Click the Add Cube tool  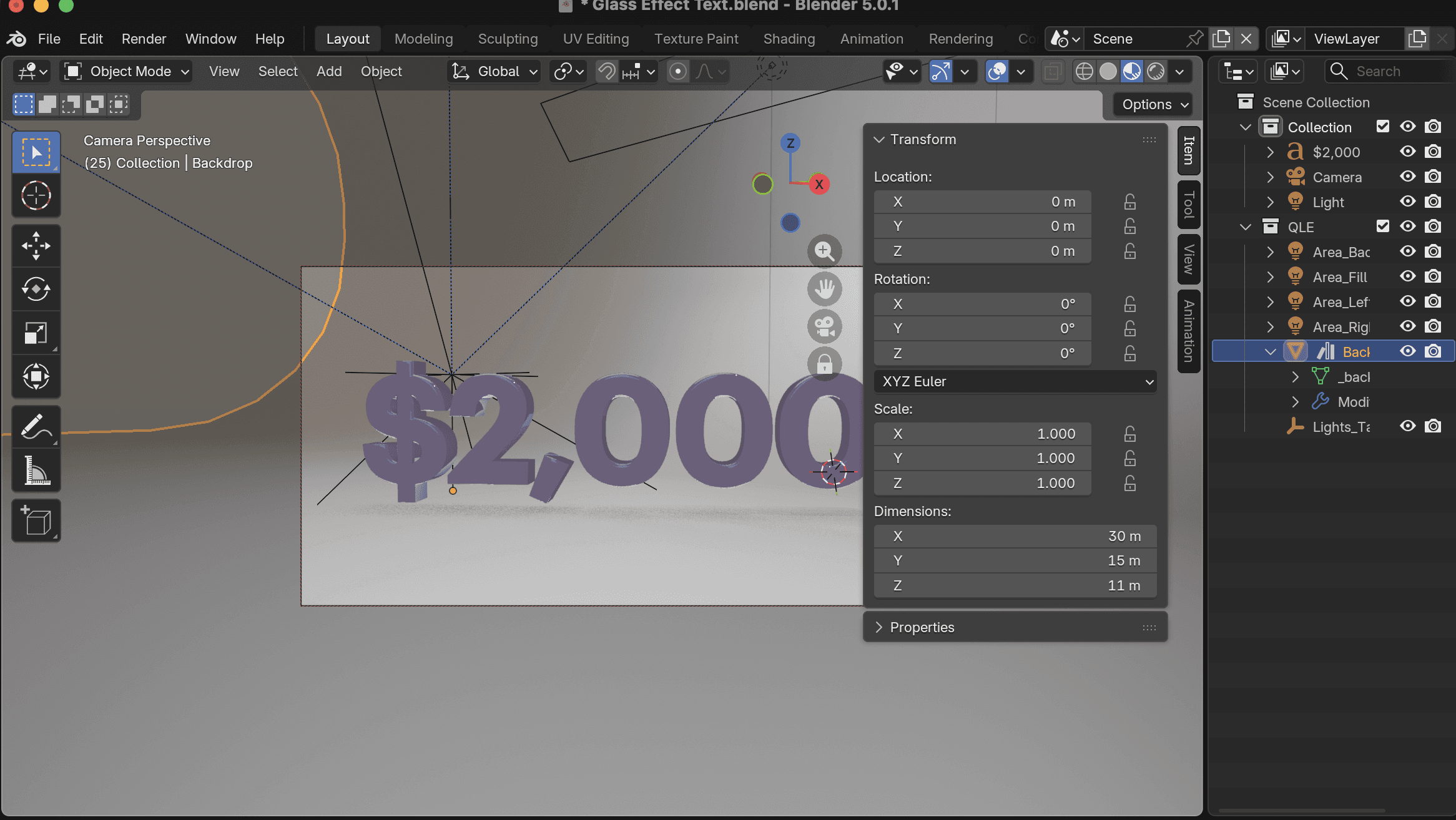pos(36,520)
